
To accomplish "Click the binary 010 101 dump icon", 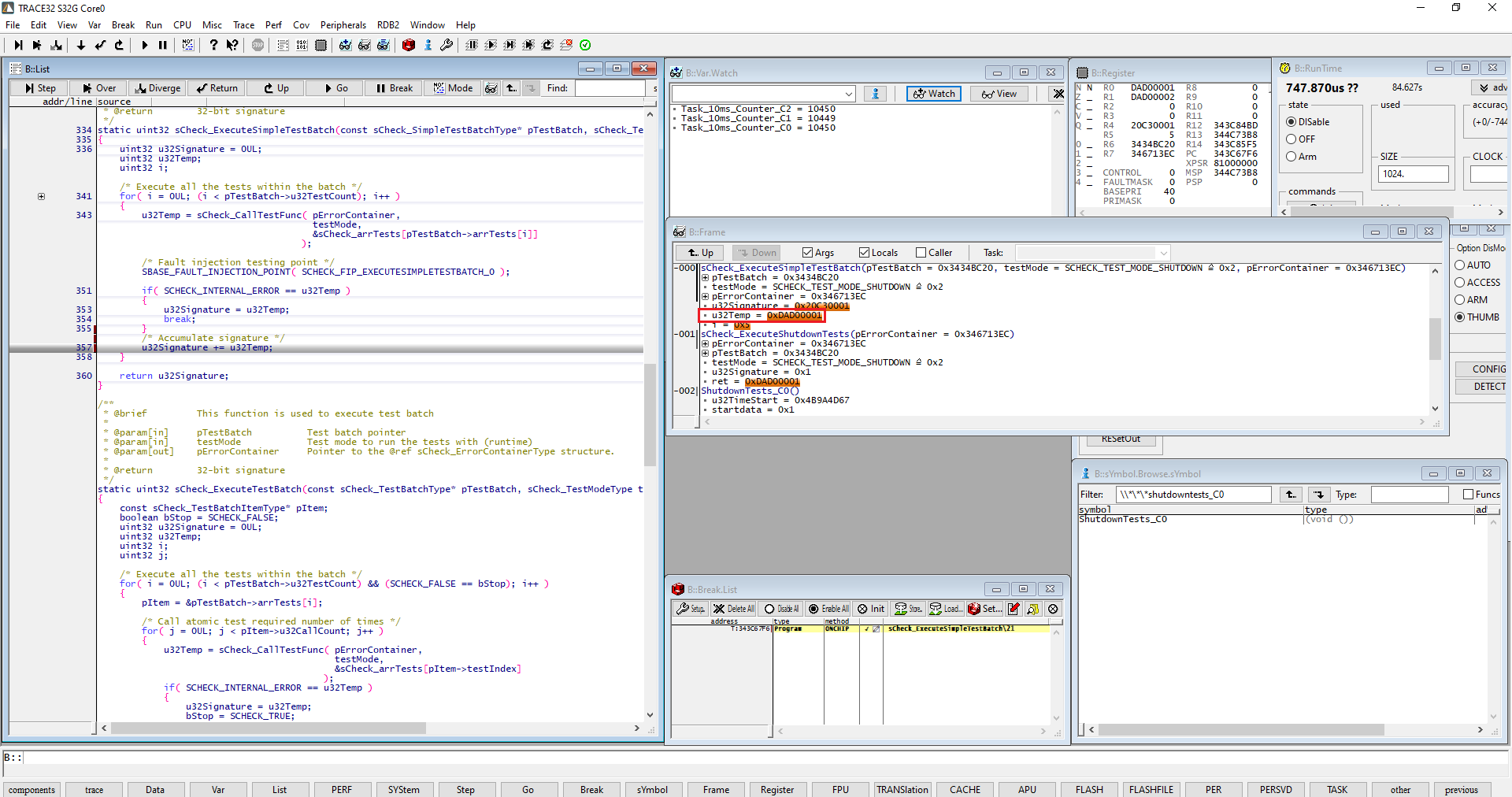I will (x=302, y=45).
